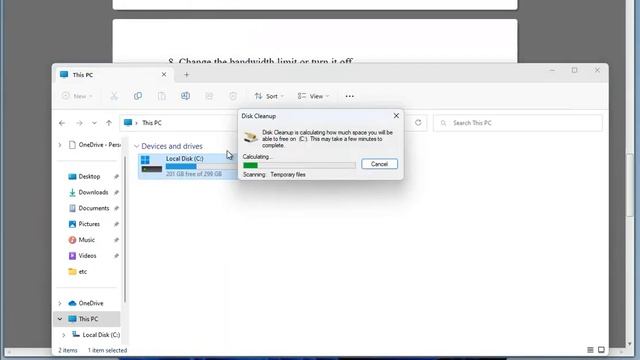The image size is (640, 360).
Task: Click the Copy toolbar icon
Action: pyautogui.click(x=138, y=96)
